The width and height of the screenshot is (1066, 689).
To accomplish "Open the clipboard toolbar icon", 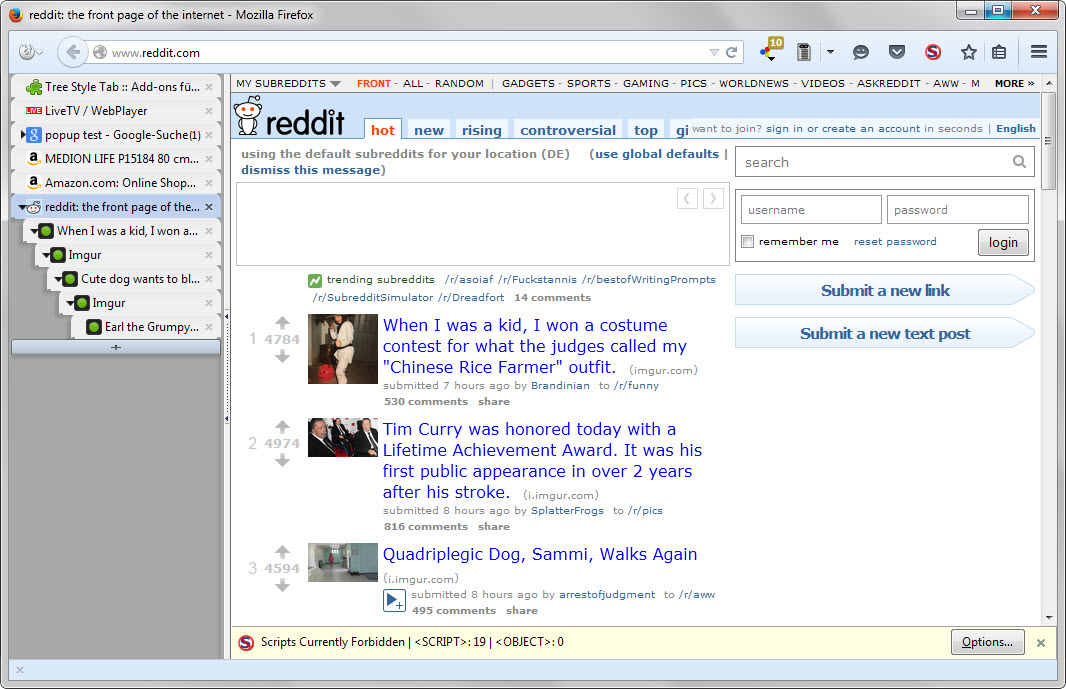I will tap(804, 52).
